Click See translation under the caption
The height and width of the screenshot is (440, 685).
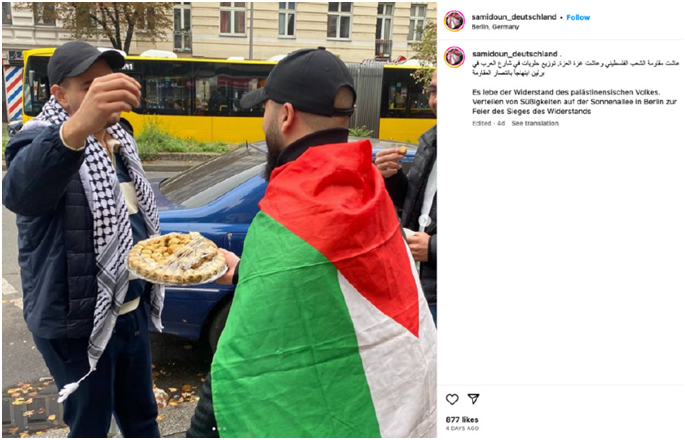tap(535, 123)
